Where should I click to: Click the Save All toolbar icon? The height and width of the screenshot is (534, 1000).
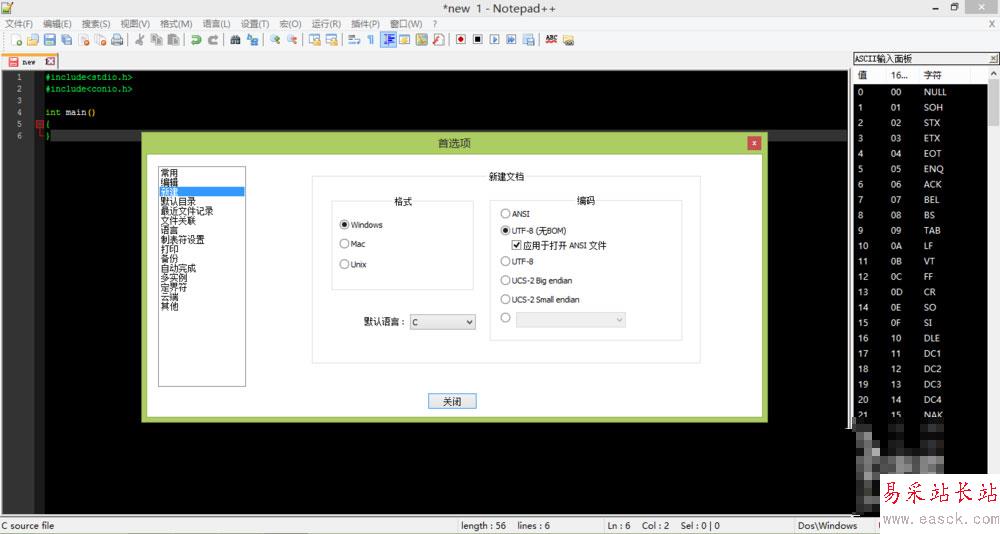coord(66,40)
